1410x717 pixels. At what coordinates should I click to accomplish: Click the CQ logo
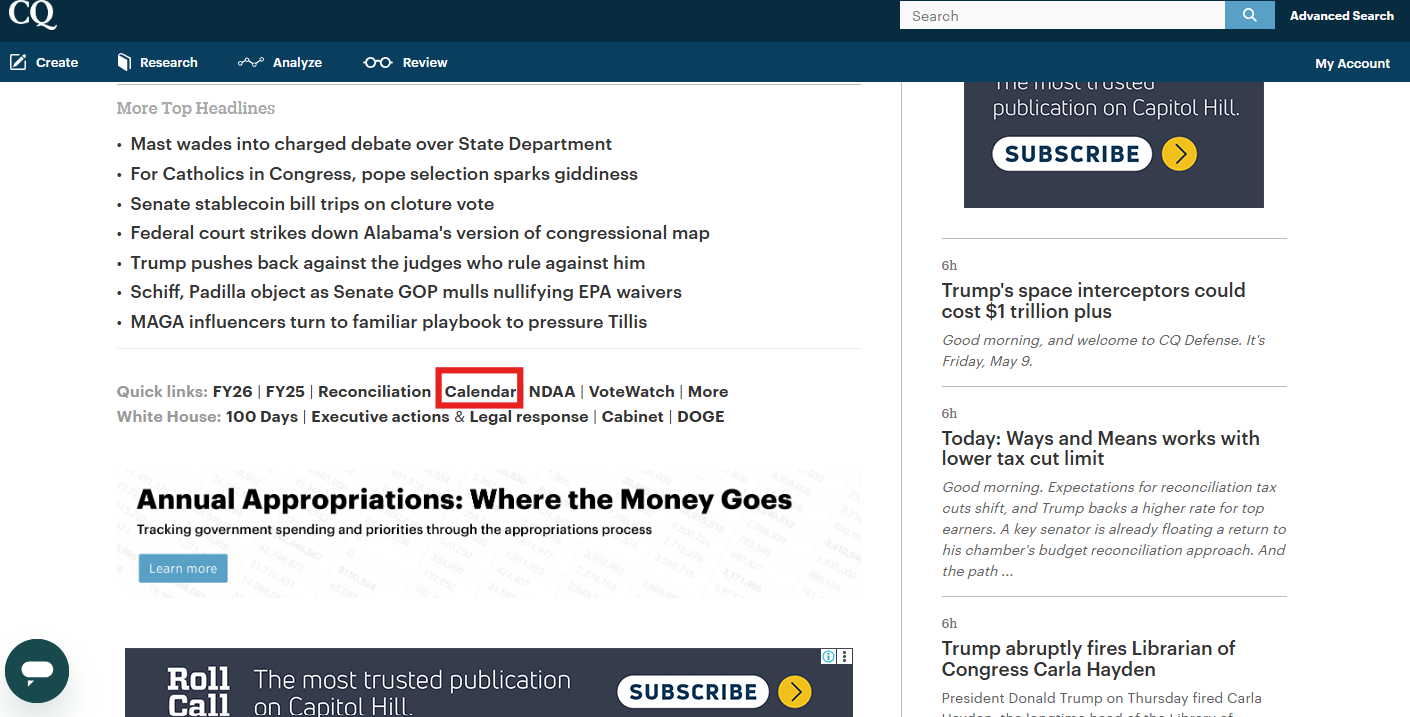click(x=32, y=14)
